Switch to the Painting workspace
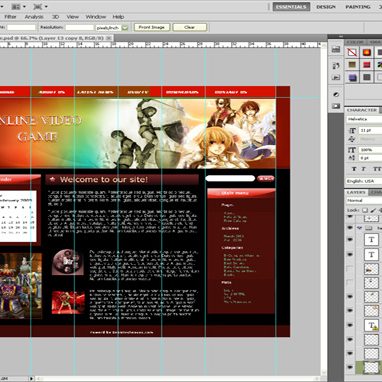The width and height of the screenshot is (382, 382). [358, 7]
